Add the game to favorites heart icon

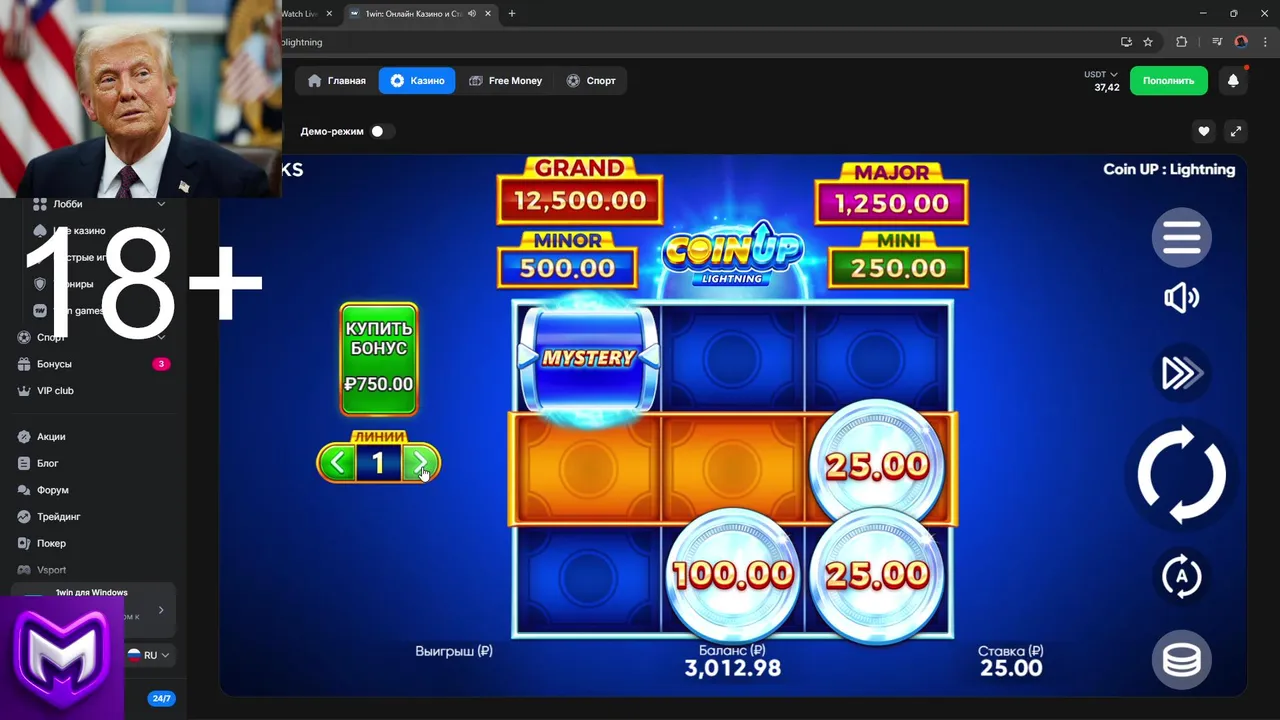[1204, 131]
